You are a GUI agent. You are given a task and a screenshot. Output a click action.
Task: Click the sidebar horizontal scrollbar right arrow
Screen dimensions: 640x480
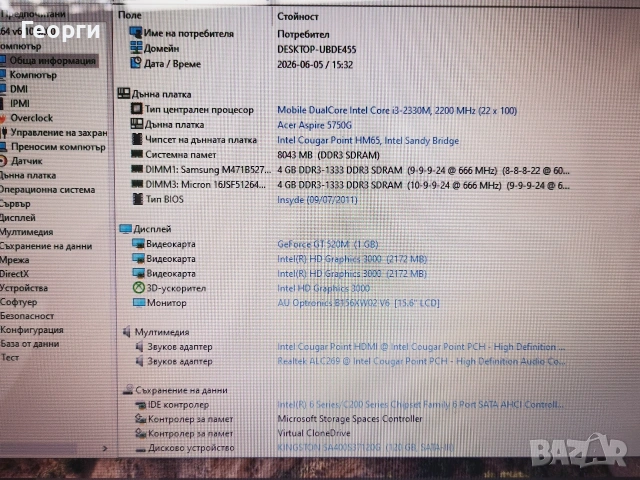pyautogui.click(x=105, y=449)
